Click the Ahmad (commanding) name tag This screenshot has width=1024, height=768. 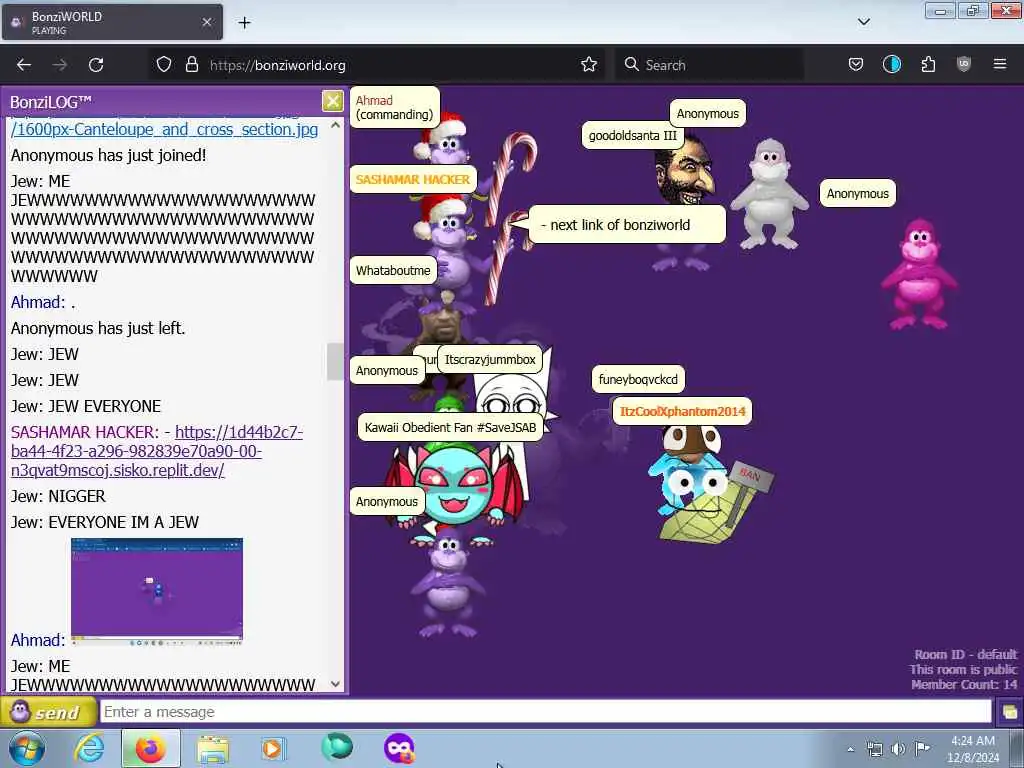click(394, 107)
